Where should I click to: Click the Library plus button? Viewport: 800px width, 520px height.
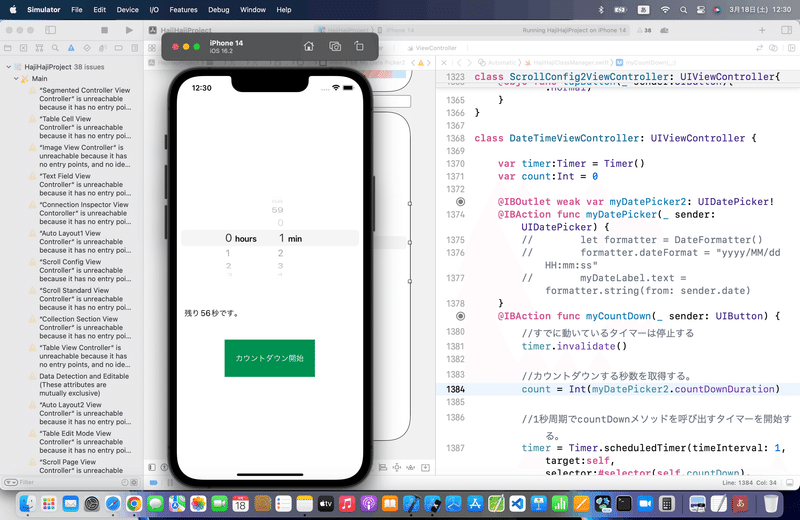point(762,31)
